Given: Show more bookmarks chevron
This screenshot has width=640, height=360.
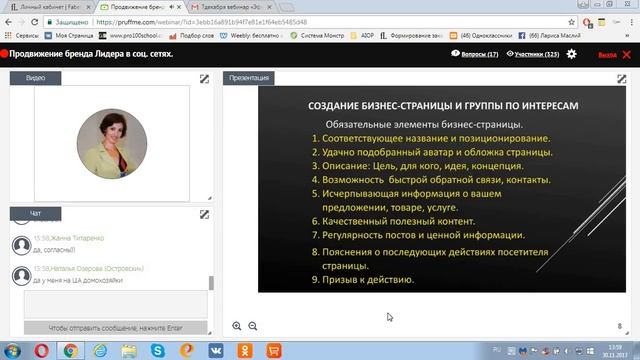Looking at the screenshot, I should click(627, 36).
